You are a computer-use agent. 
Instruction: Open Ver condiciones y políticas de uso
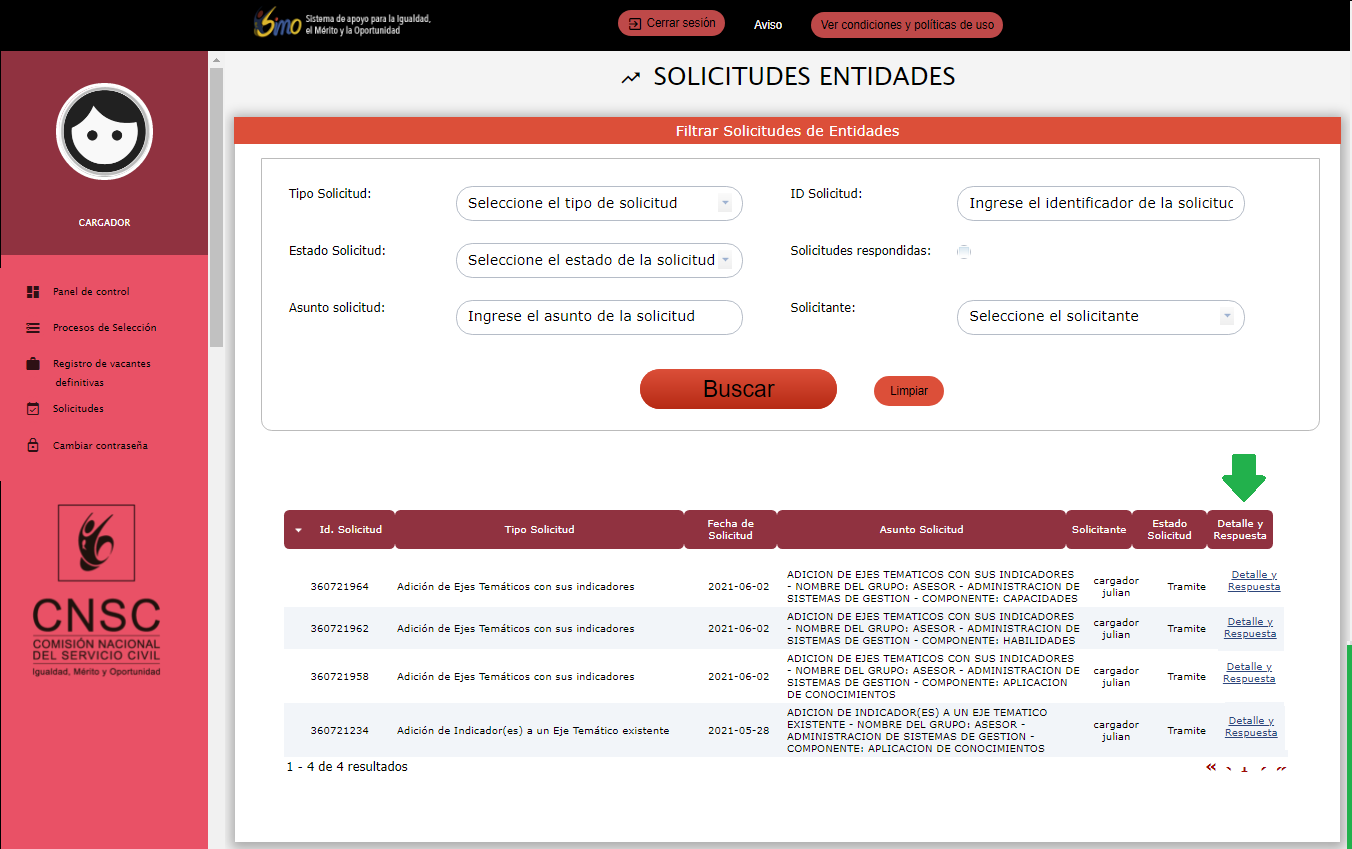point(906,25)
